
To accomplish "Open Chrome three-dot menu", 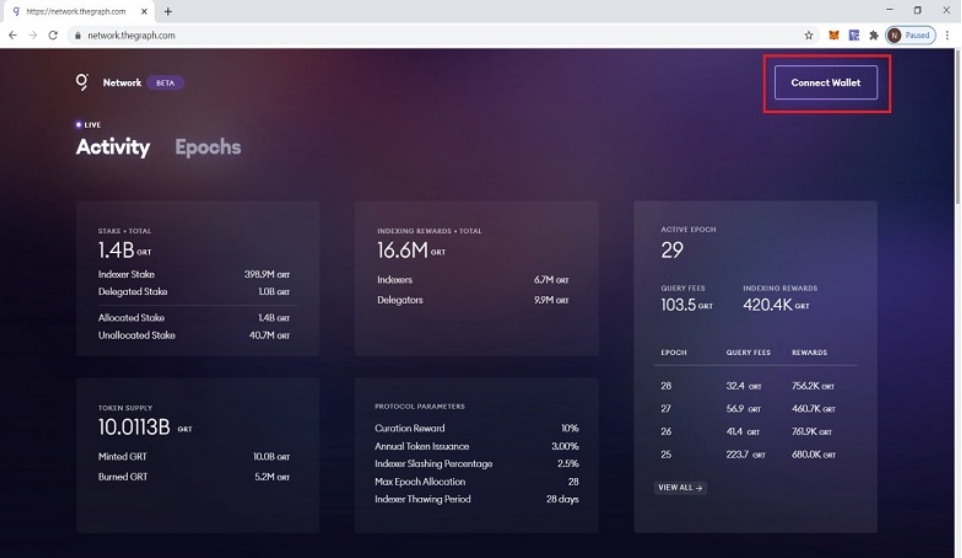I will (947, 36).
